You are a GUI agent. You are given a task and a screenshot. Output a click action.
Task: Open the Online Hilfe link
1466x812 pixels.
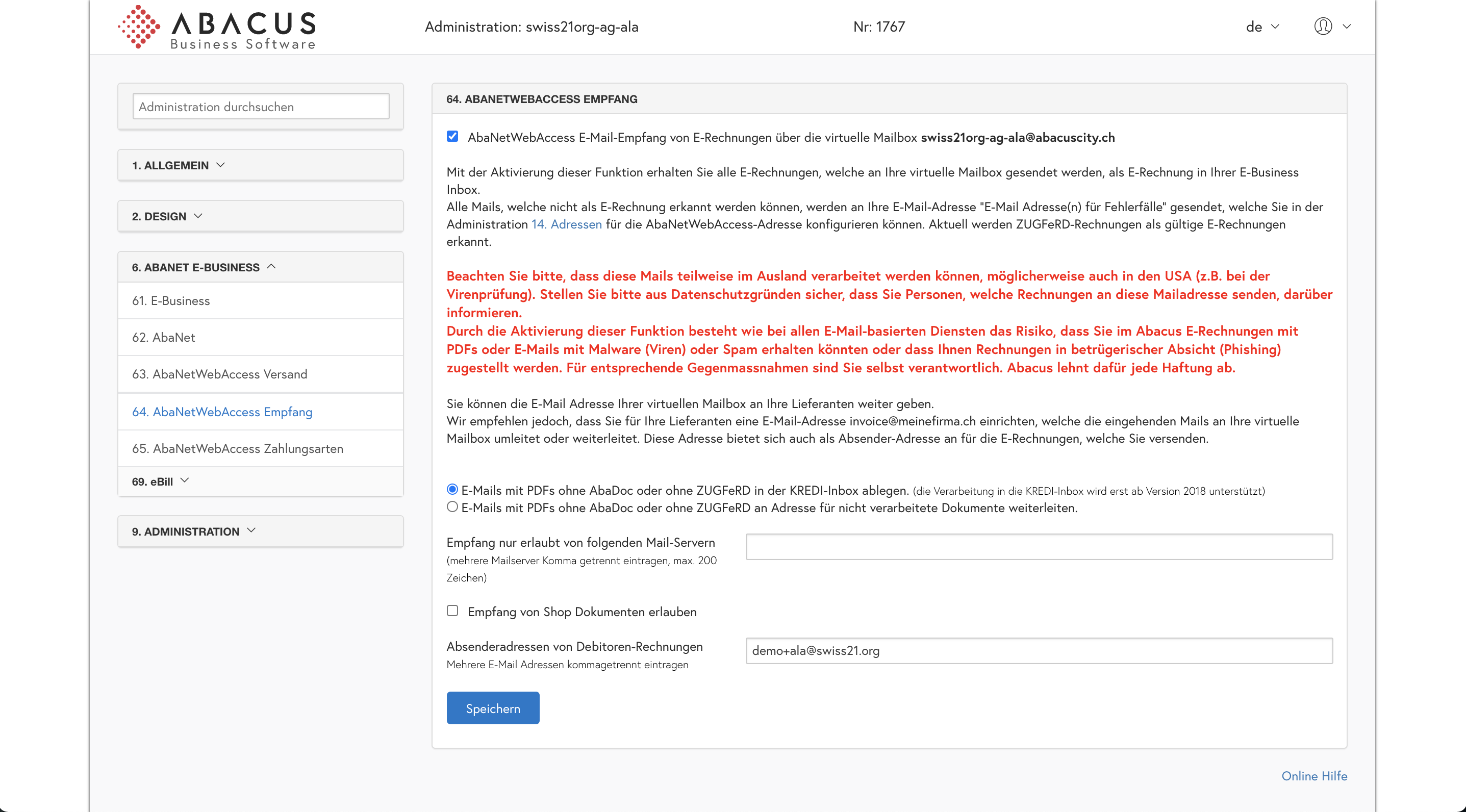coord(1314,776)
